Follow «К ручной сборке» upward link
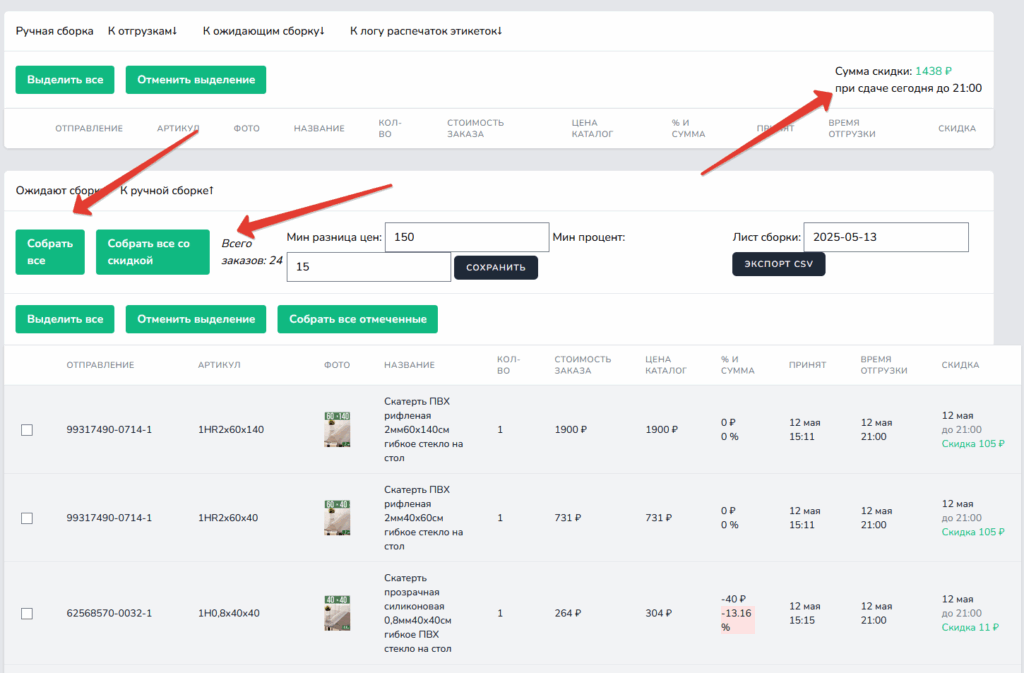This screenshot has height=673, width=1024. 167,191
